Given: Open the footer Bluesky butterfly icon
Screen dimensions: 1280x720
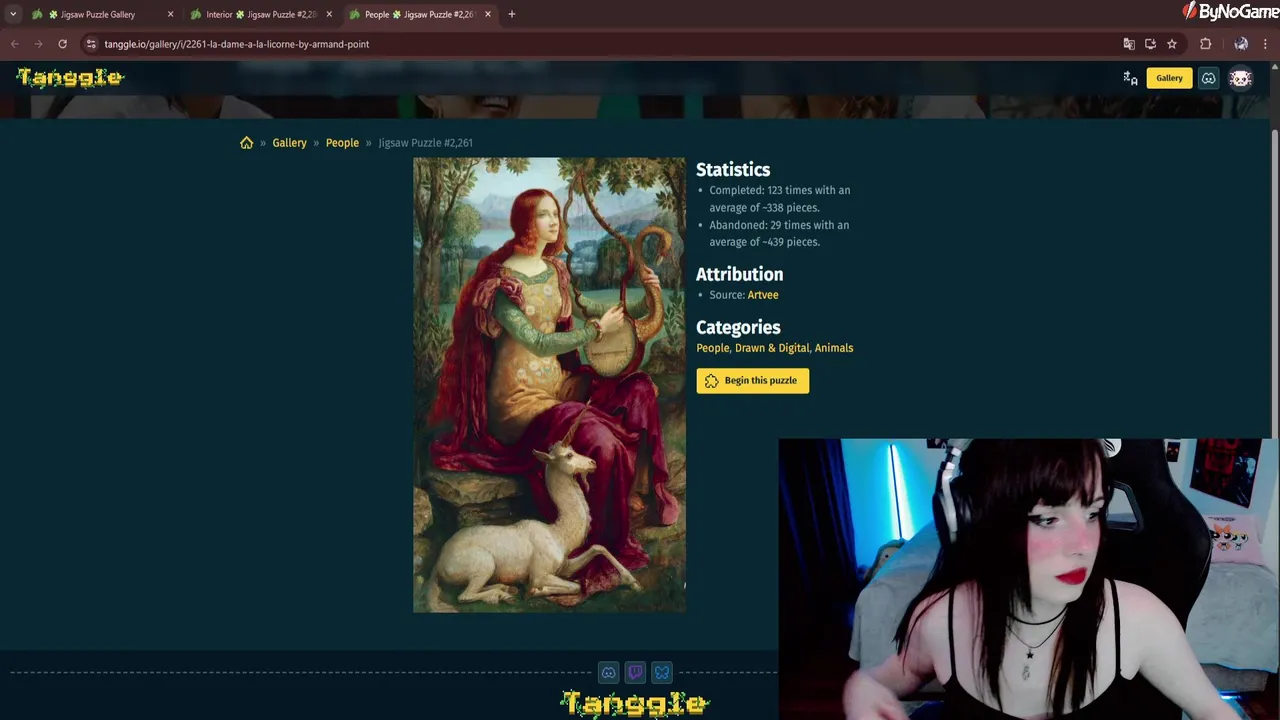Looking at the screenshot, I should (661, 673).
